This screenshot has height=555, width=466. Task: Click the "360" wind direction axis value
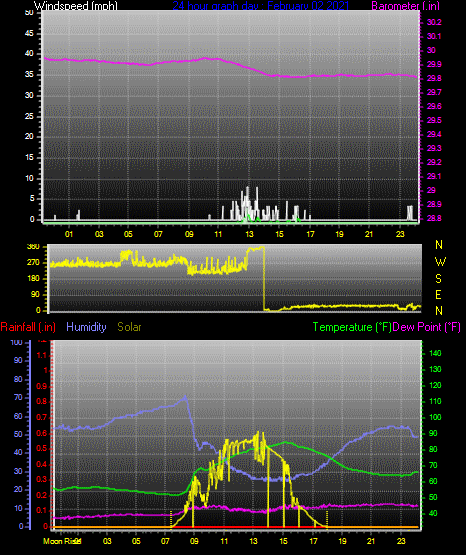pos(33,247)
